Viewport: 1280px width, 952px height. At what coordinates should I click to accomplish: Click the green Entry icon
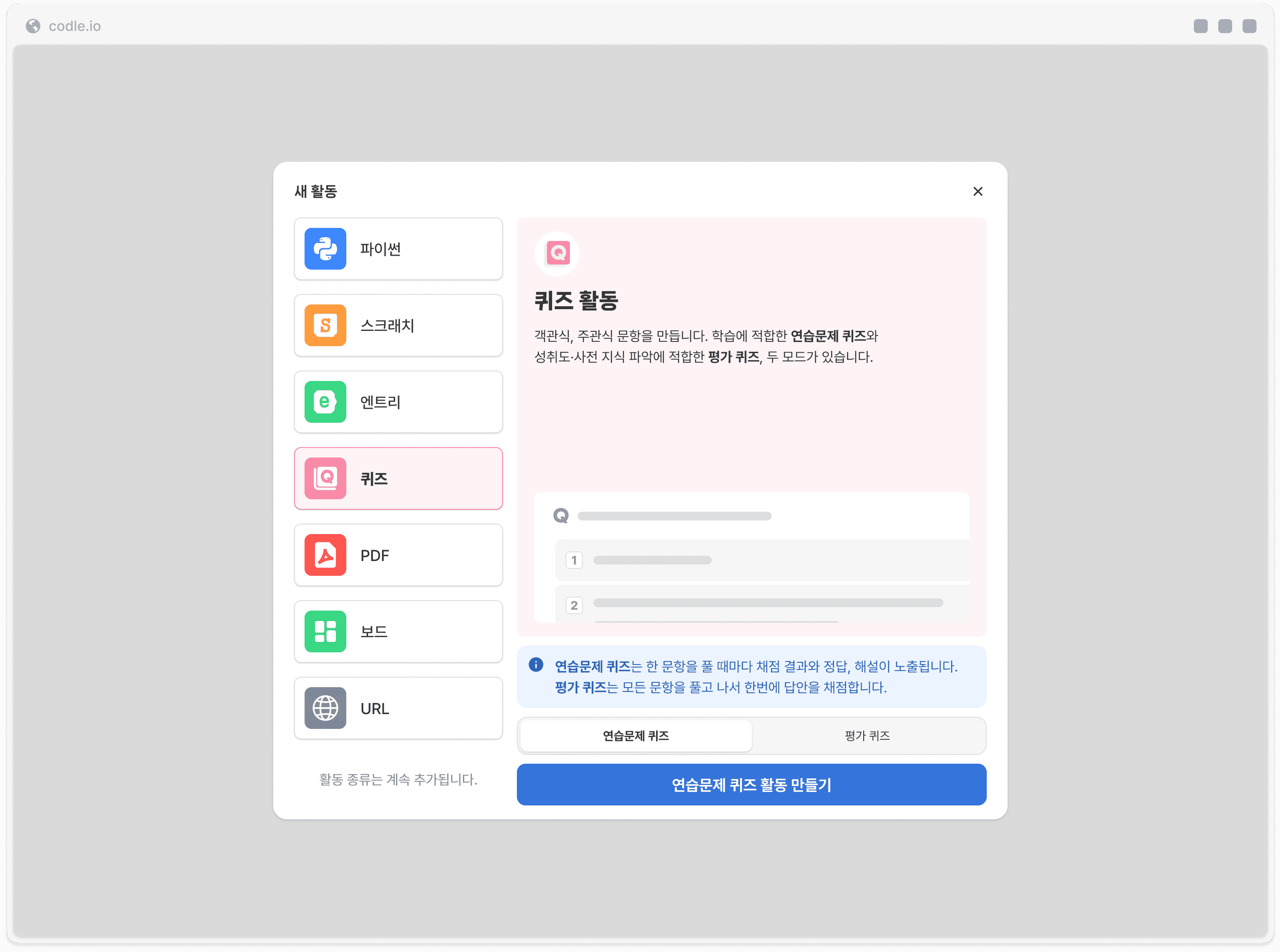click(325, 402)
